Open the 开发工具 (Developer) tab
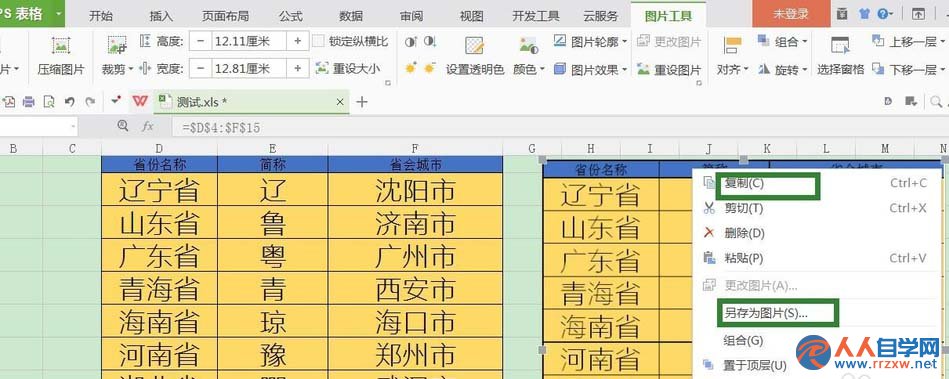949x379 pixels. (x=536, y=16)
